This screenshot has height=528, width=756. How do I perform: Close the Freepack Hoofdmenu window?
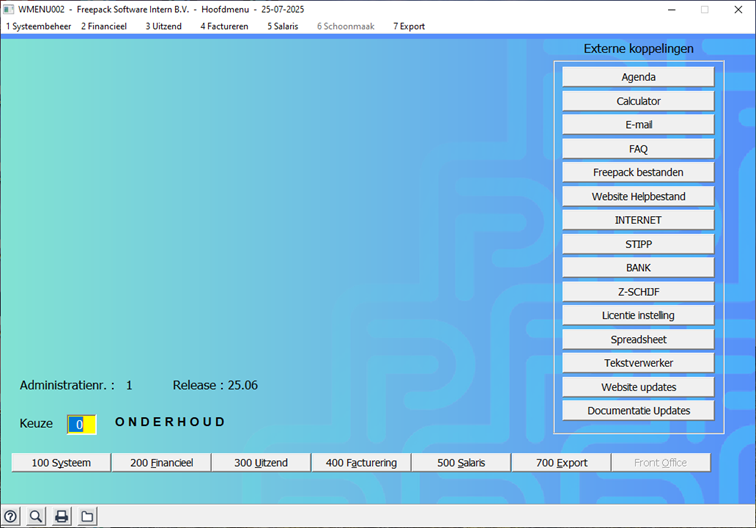738,10
